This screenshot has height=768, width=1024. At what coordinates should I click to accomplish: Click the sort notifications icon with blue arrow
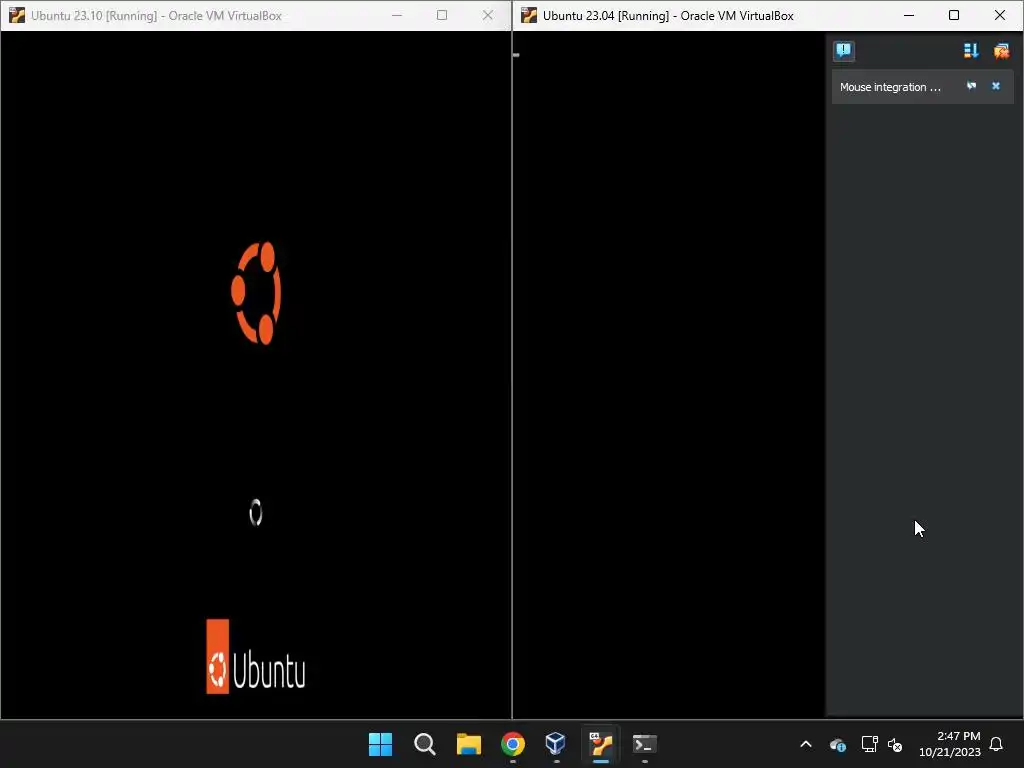pos(970,51)
